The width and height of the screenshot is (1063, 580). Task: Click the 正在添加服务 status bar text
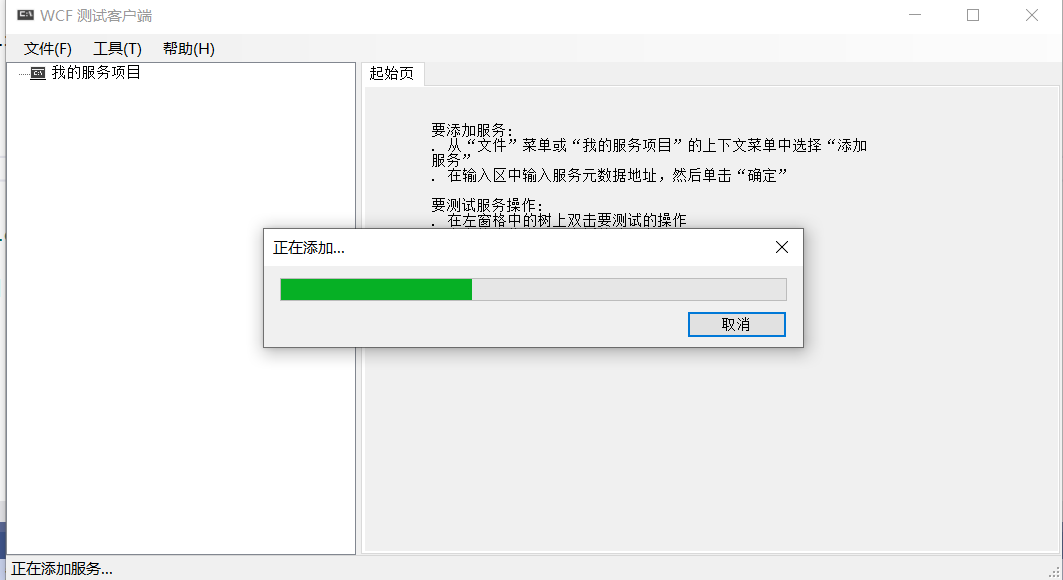point(62,568)
